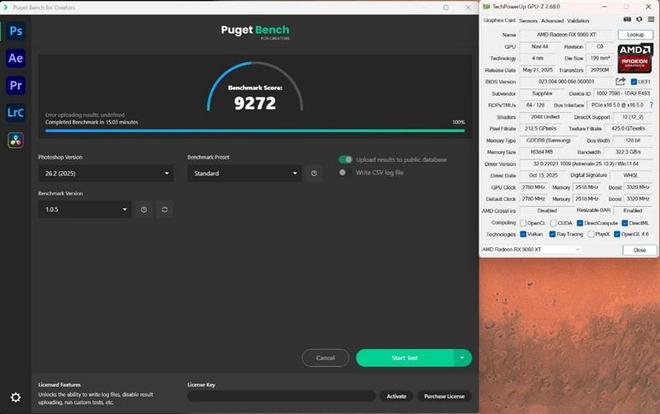Select the DaVinci Resolve sidebar icon

15,138
